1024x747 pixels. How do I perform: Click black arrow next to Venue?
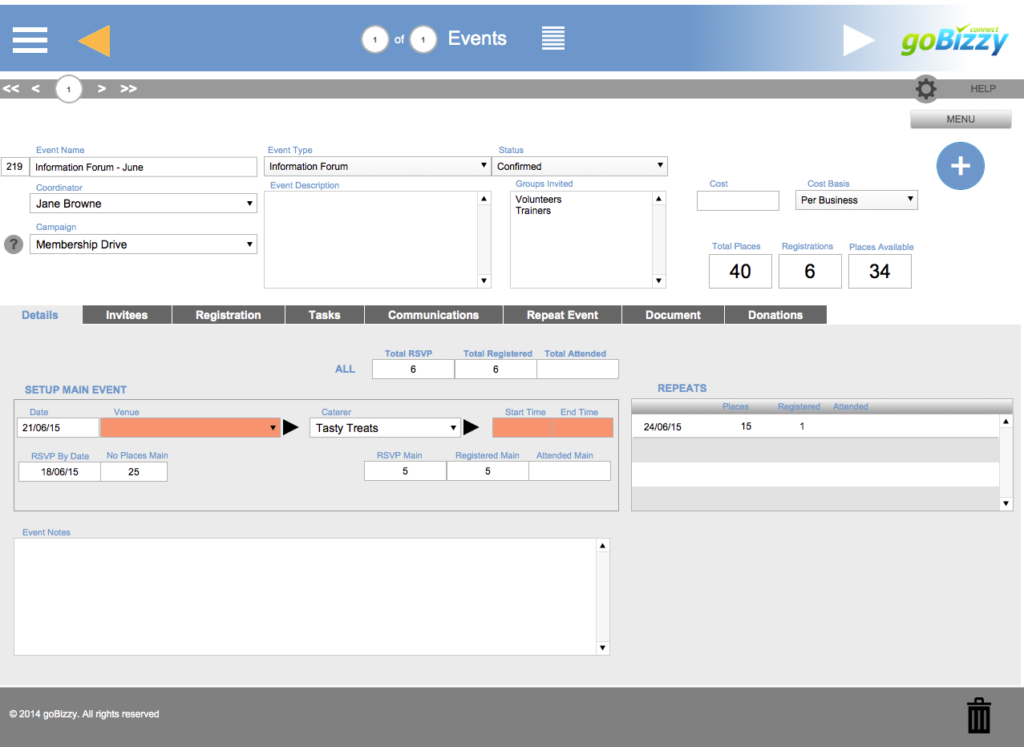(x=291, y=428)
